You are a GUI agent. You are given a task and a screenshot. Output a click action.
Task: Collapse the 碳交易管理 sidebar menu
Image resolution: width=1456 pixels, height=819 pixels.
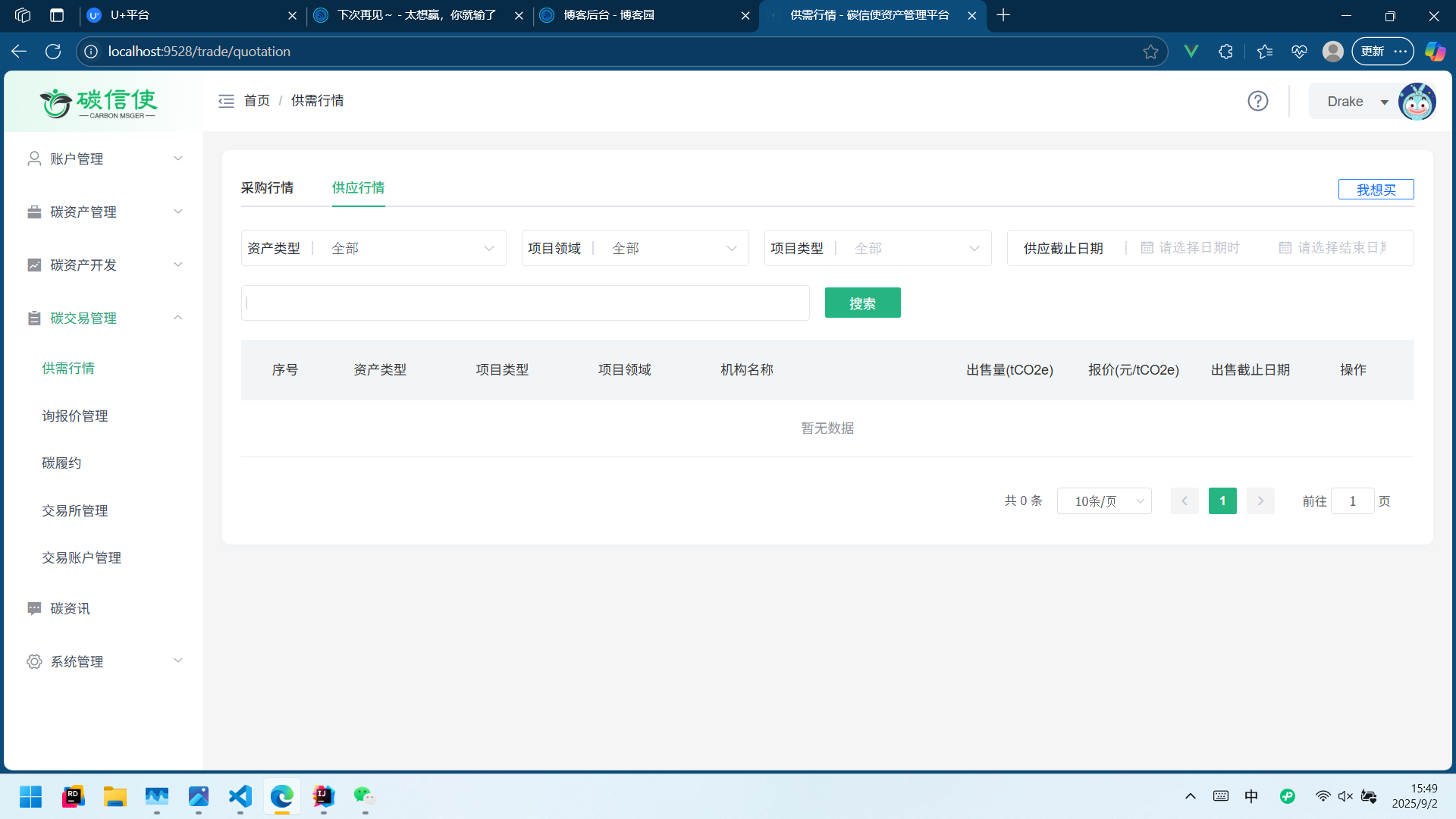pyautogui.click(x=103, y=318)
